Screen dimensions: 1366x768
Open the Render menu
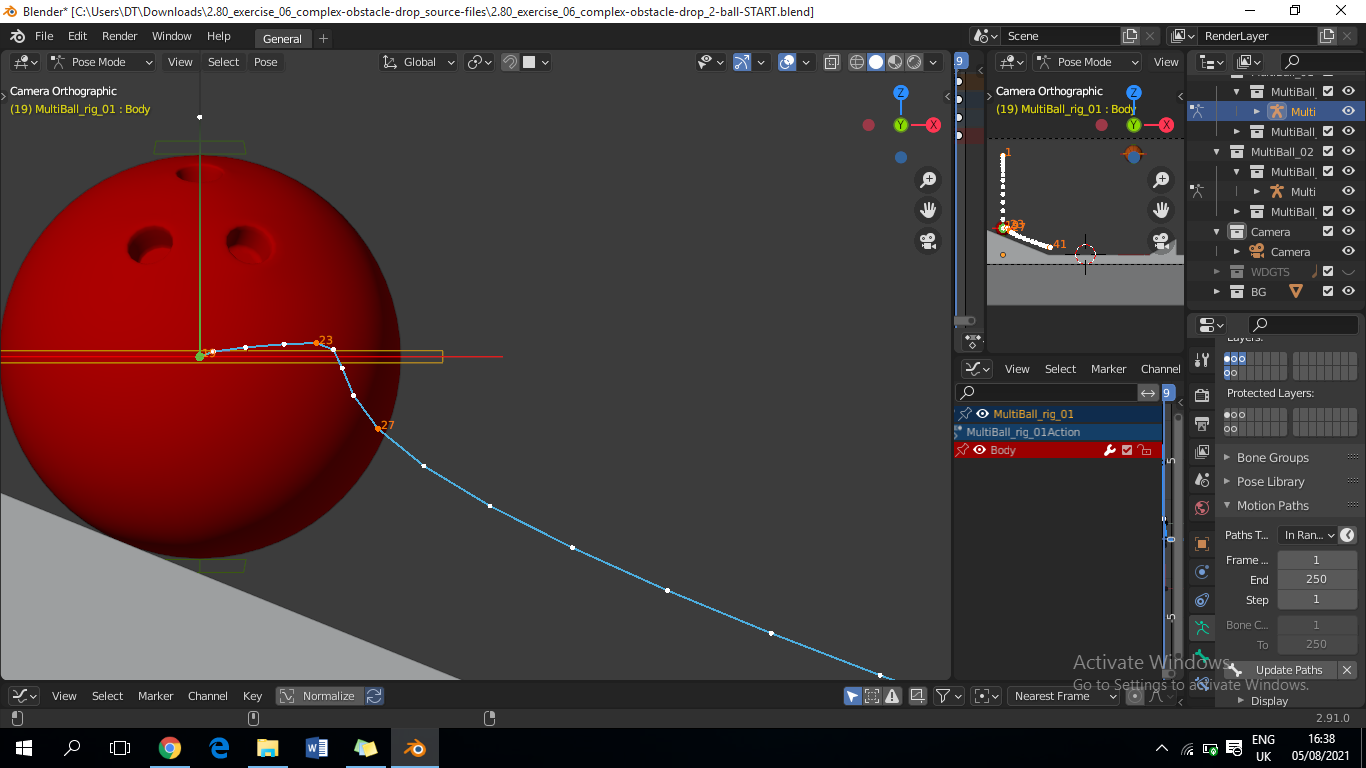[x=120, y=36]
